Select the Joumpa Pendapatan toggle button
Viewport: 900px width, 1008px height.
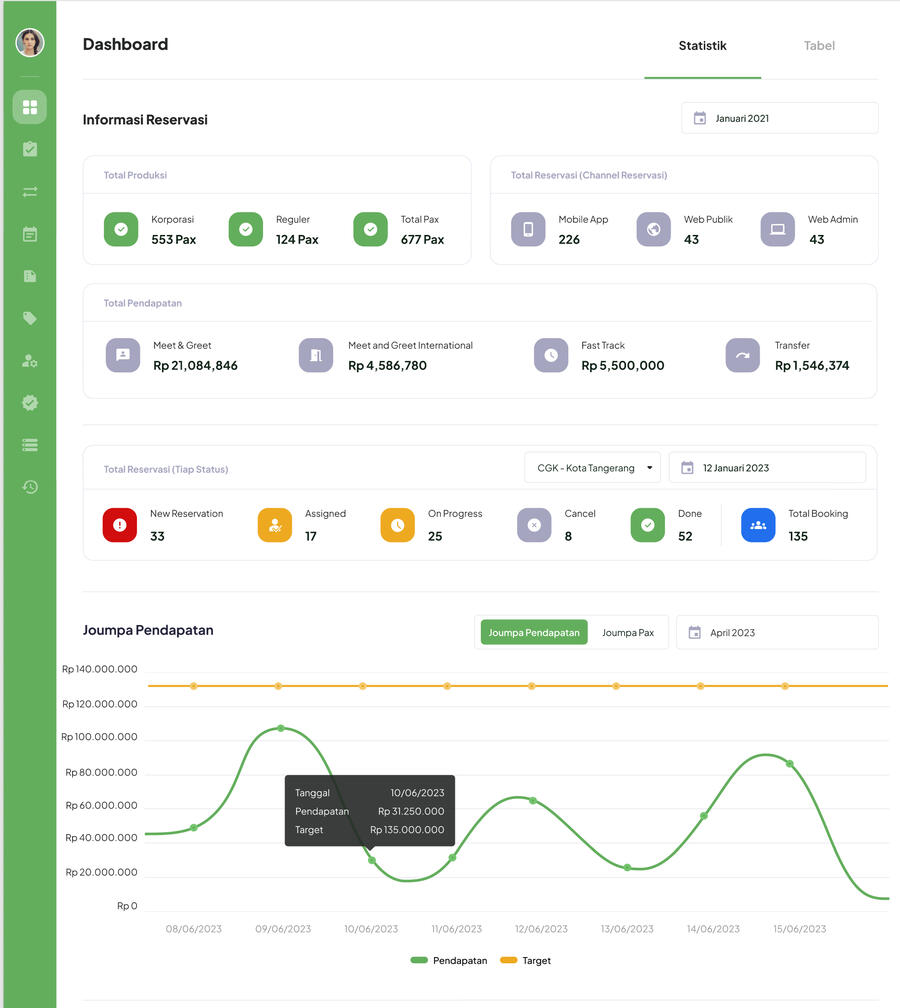(x=534, y=633)
